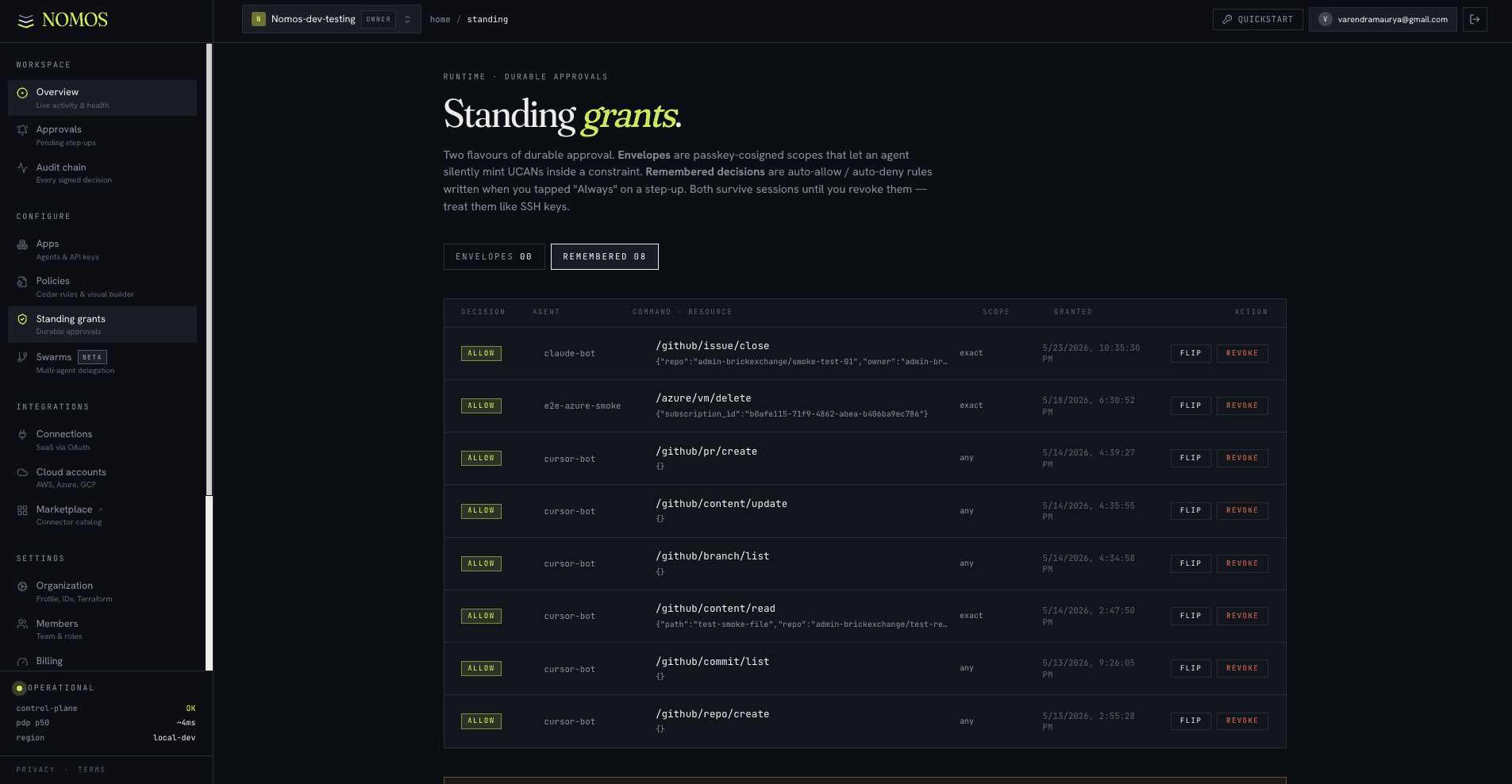This screenshot has width=1512, height=784.
Task: Flip the /github/content/update decision
Action: pos(1191,510)
